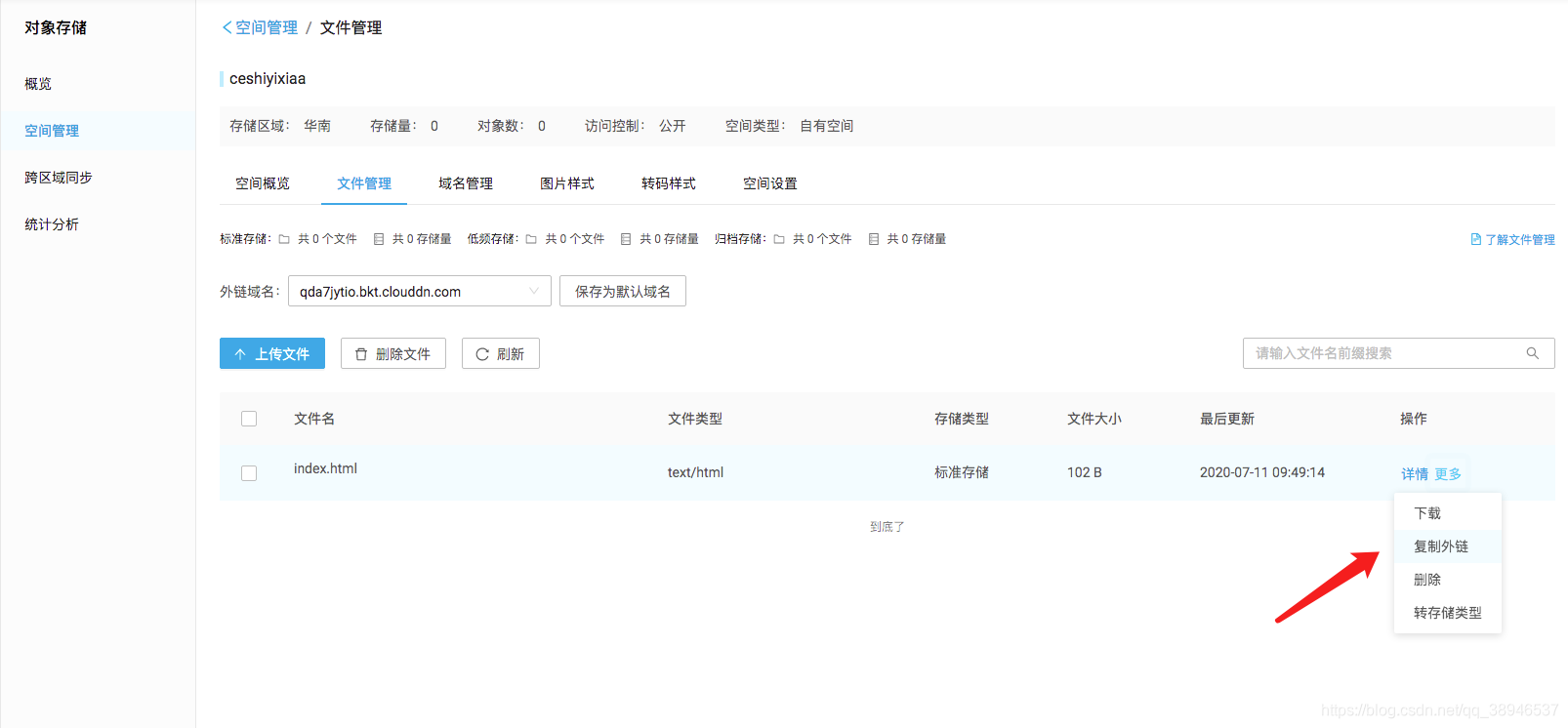Open the 更多 actions dropdown for index.html
This screenshot has height=728, width=1568.
(x=1448, y=474)
